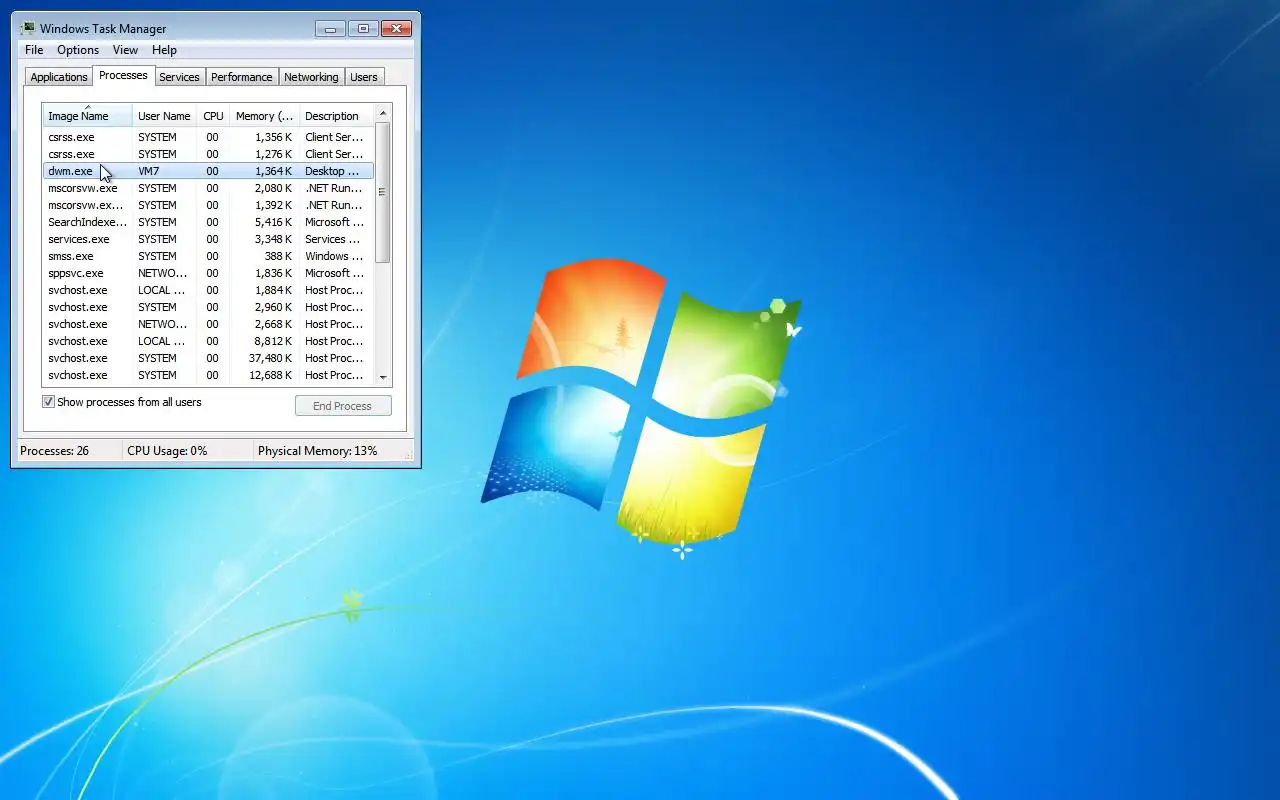Viewport: 1280px width, 800px height.
Task: Select the SearchIndexer process row
Action: pos(208,222)
